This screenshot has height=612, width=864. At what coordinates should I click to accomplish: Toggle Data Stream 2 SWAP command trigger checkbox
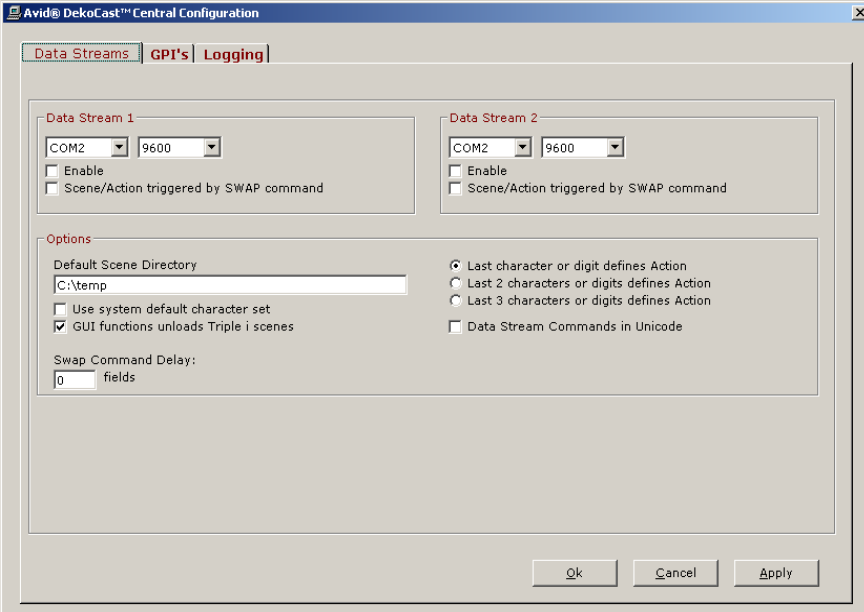click(x=456, y=188)
